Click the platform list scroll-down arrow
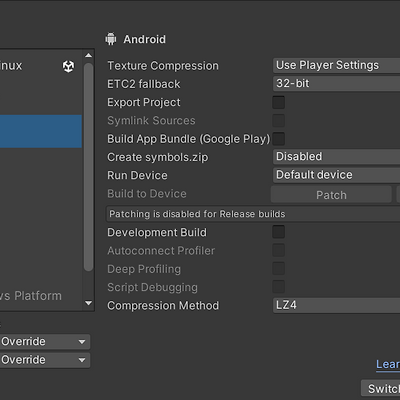The width and height of the screenshot is (400, 400). coord(88,303)
